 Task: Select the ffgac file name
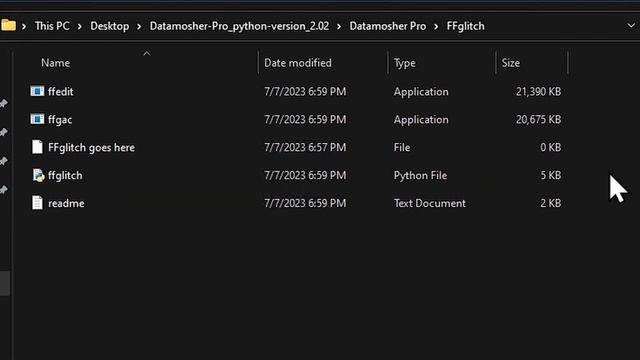(60, 120)
